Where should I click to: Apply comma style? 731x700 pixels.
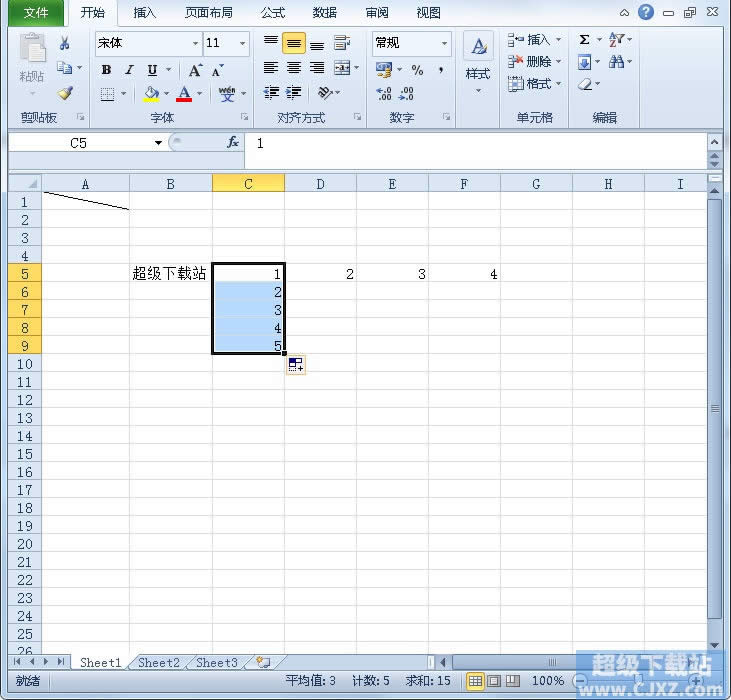441,70
